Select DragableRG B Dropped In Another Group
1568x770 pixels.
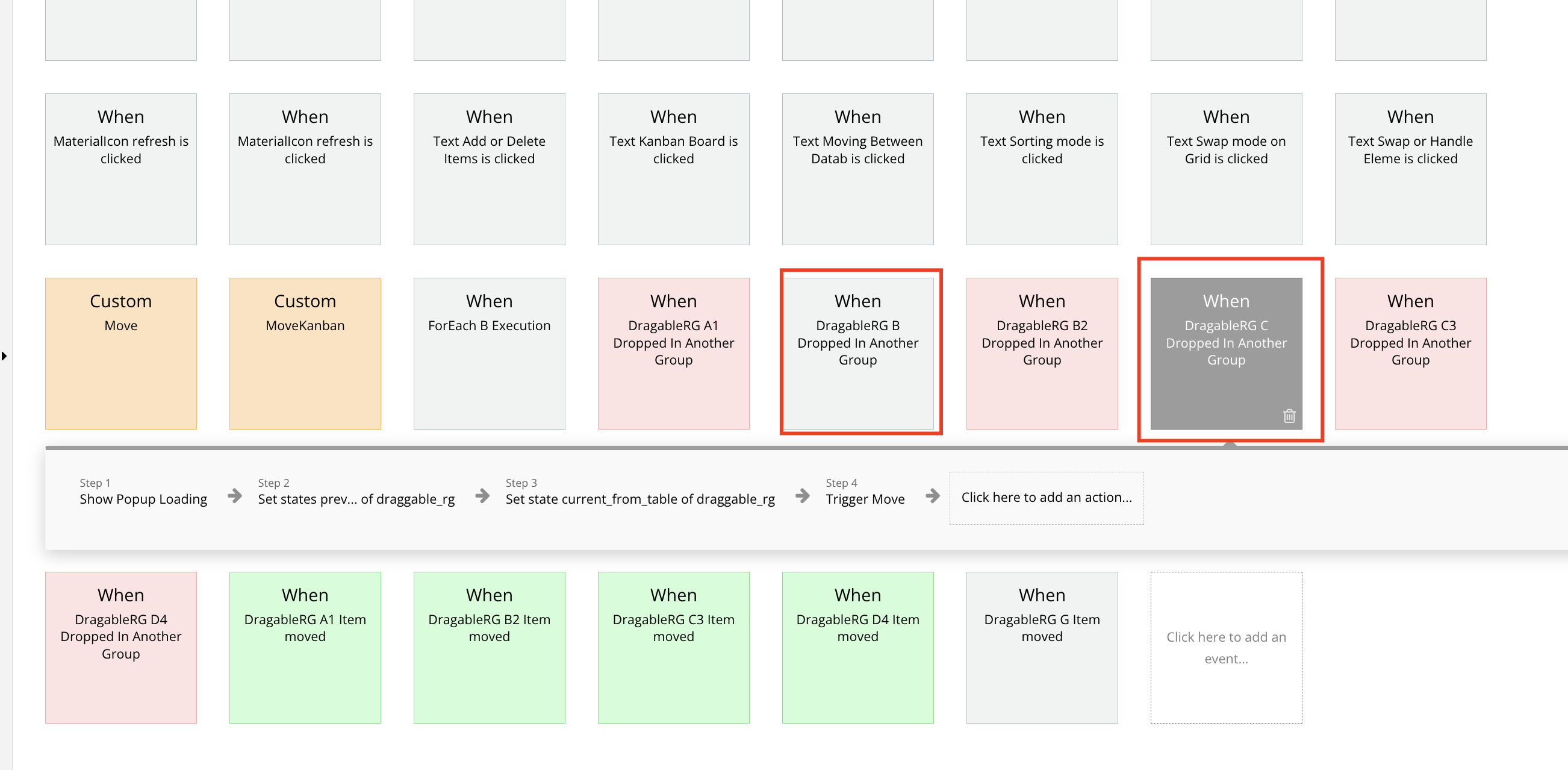pos(857,353)
